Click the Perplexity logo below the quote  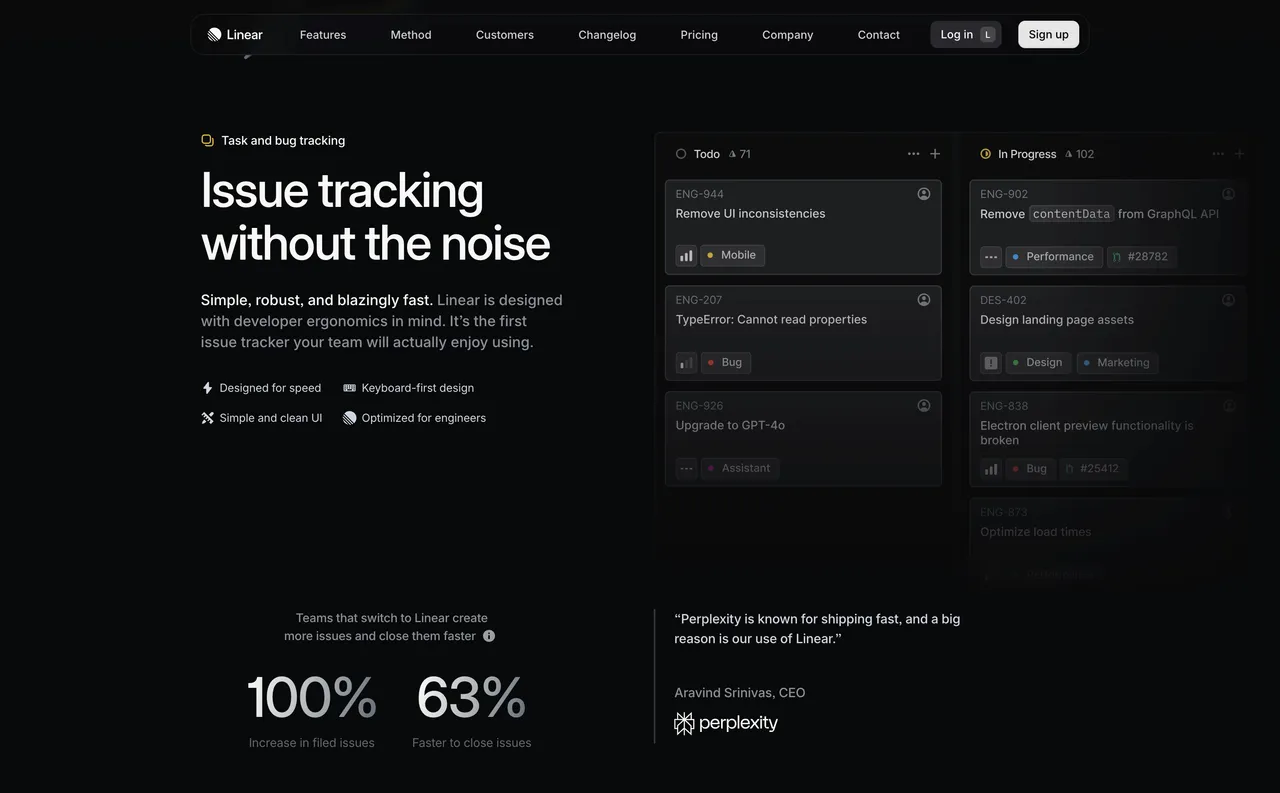click(x=726, y=722)
